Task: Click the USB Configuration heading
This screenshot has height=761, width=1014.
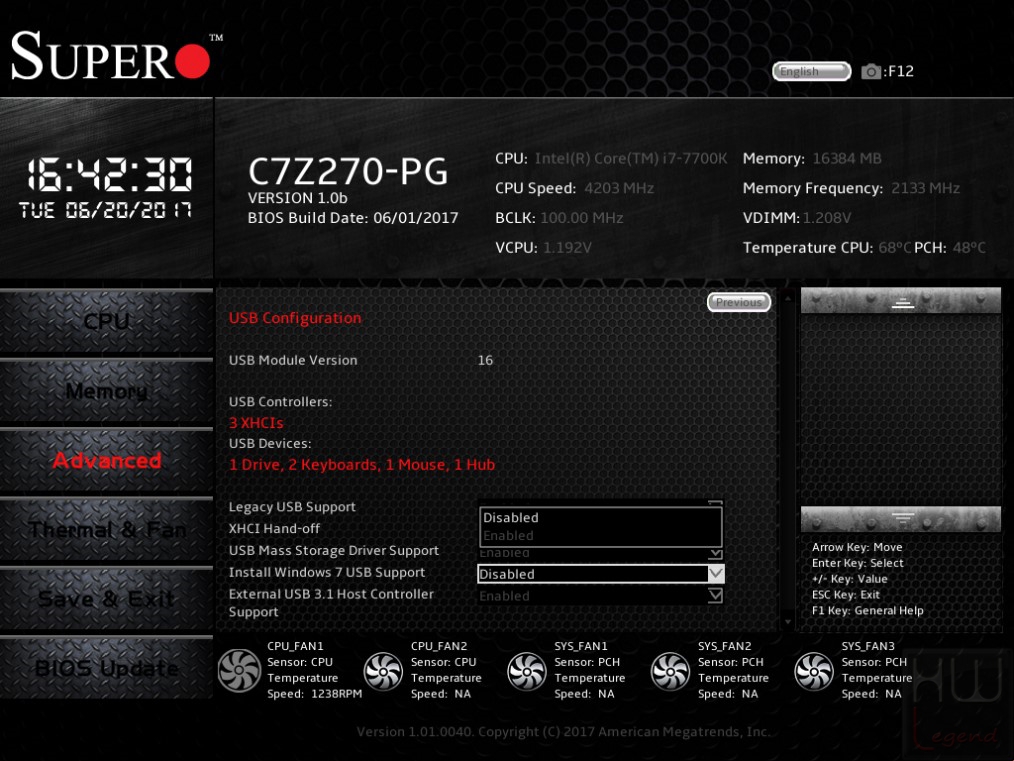Action: coord(295,317)
